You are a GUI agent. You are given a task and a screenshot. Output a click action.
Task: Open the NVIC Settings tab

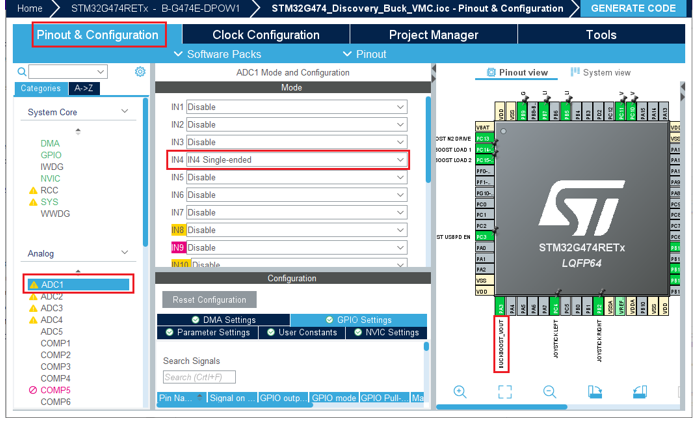click(387, 333)
